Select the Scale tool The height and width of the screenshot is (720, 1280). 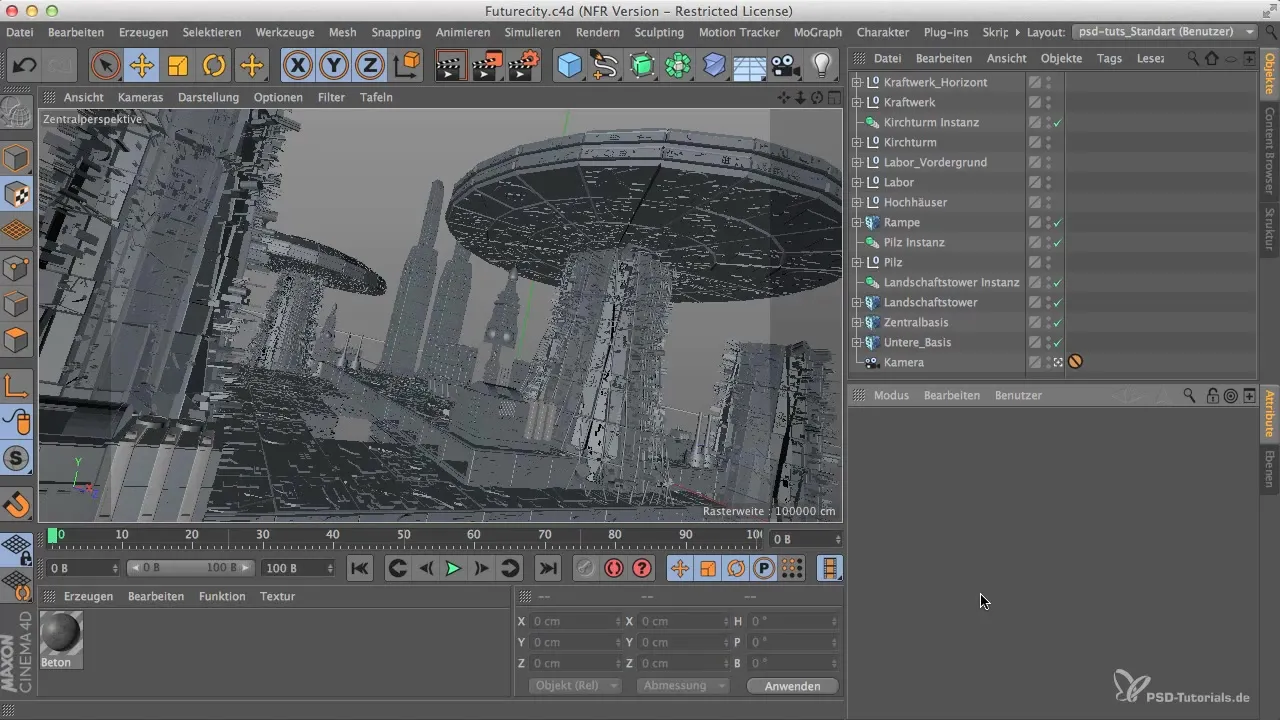[178, 66]
